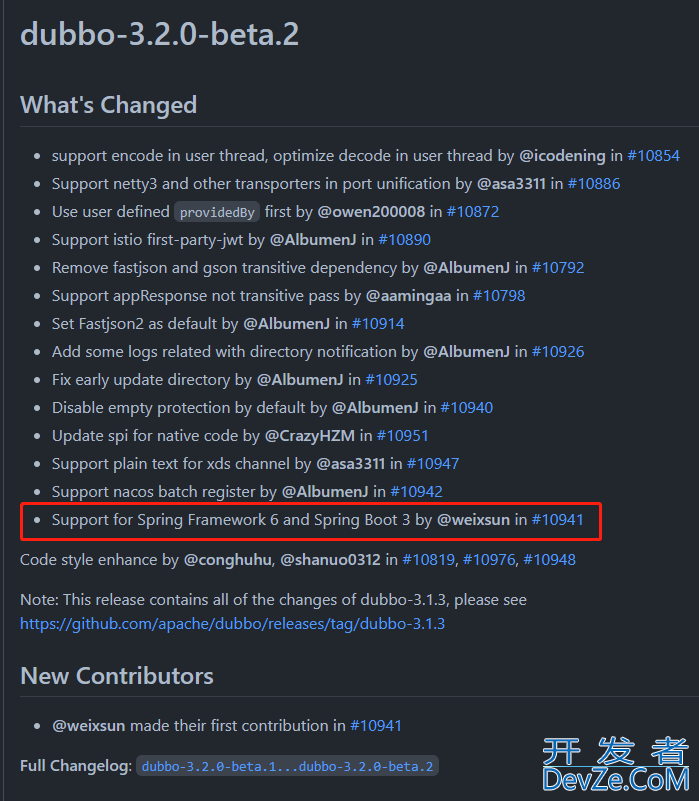Image resolution: width=699 pixels, height=801 pixels.
Task: Open pull request #10914 about Fastjson2
Action: tap(378, 324)
